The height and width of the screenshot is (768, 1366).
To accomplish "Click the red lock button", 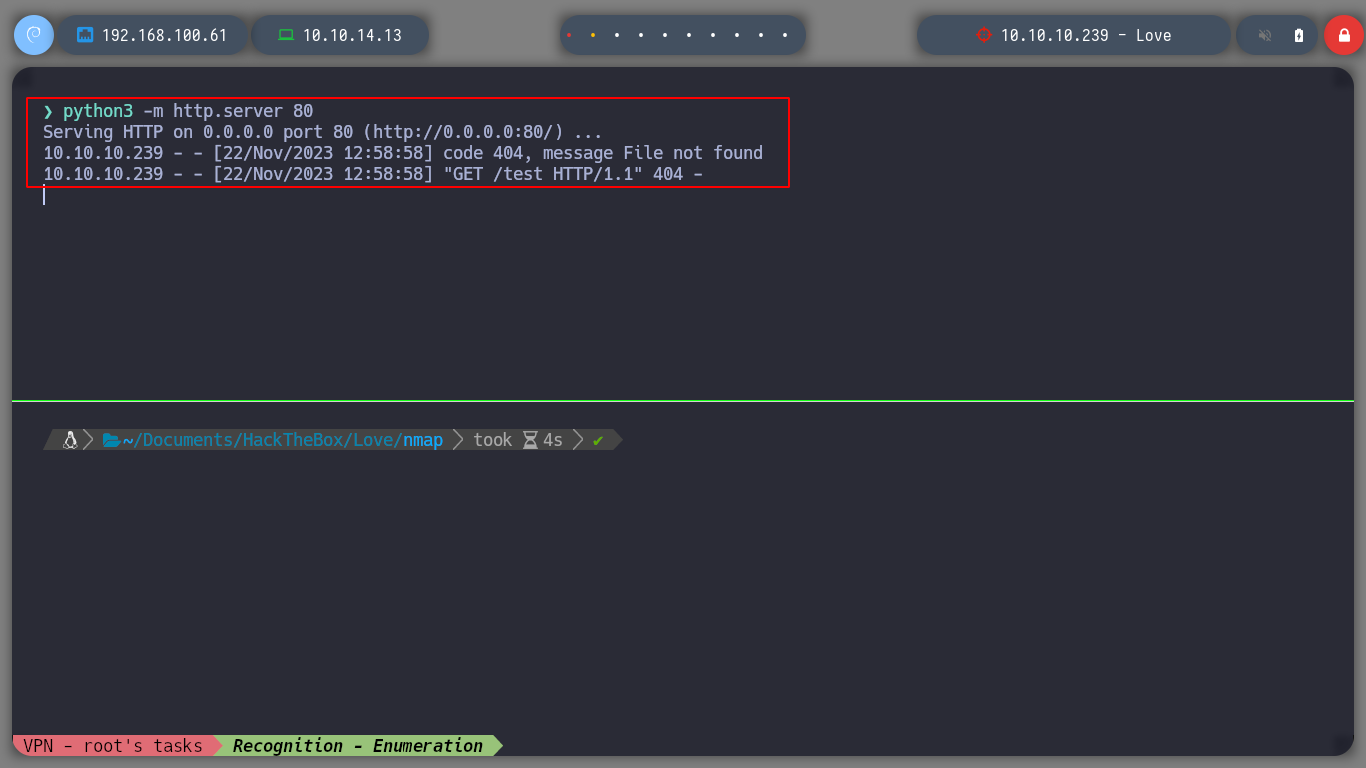I will [x=1343, y=35].
